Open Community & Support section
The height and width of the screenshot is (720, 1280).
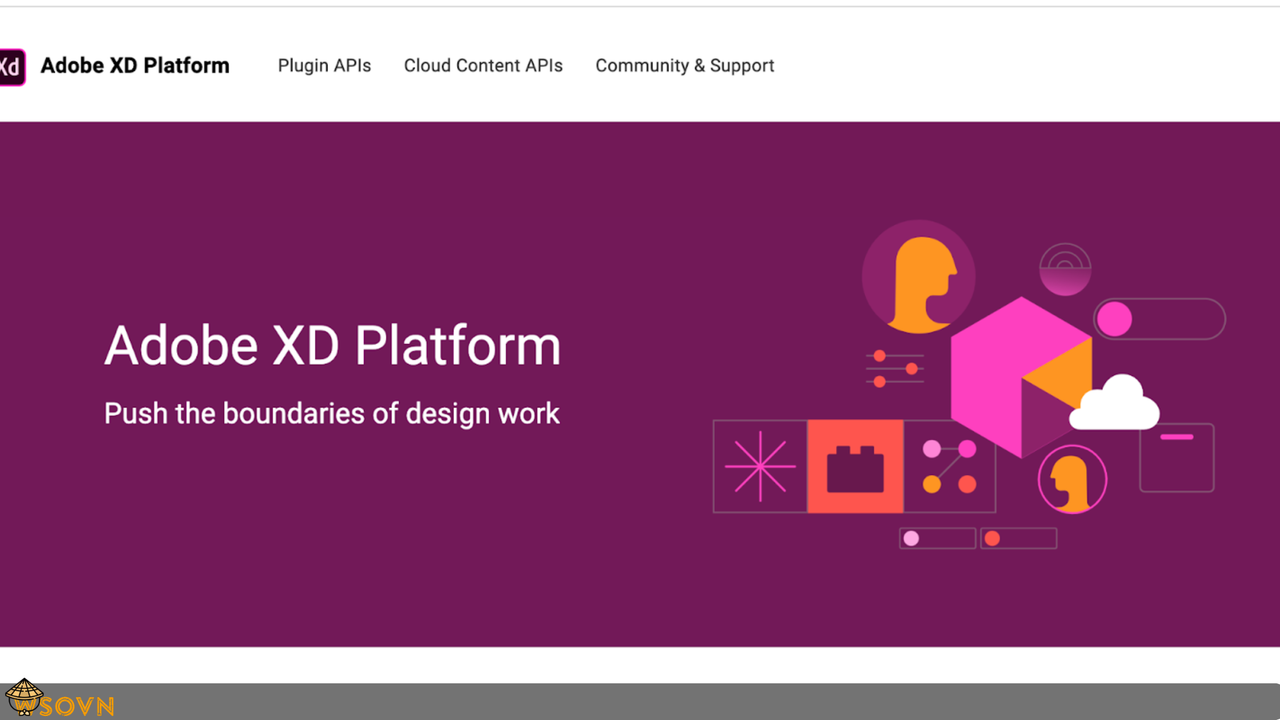click(685, 66)
